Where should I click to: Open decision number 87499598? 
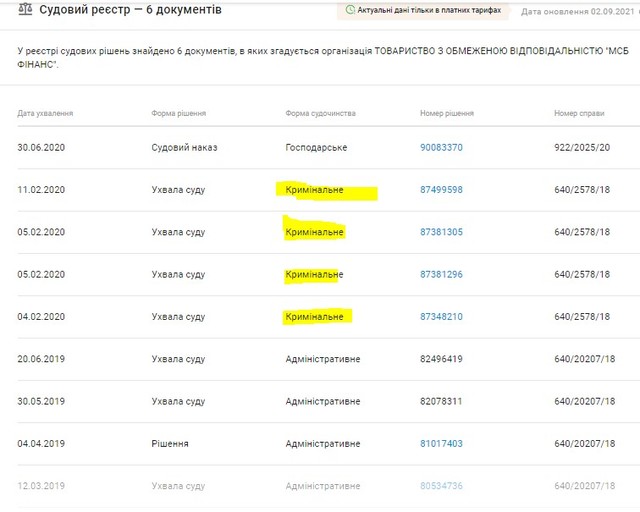click(x=441, y=190)
